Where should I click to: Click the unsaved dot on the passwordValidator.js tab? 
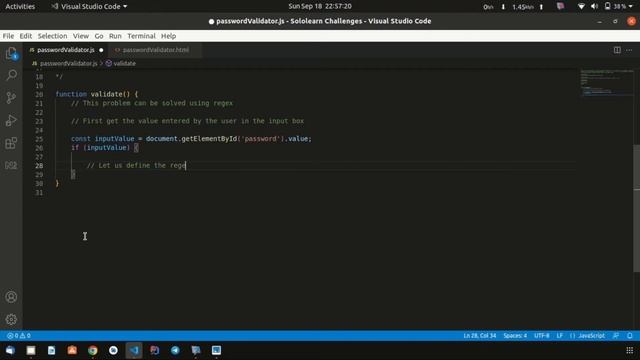[x=101, y=50]
